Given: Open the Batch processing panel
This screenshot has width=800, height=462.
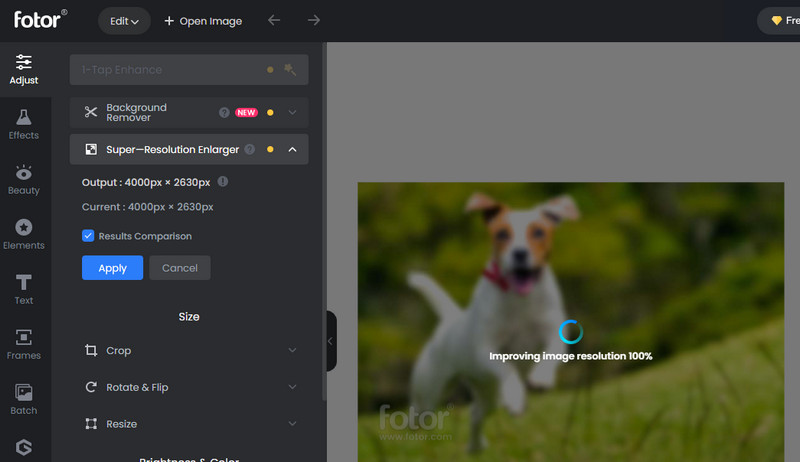Looking at the screenshot, I should [x=24, y=399].
